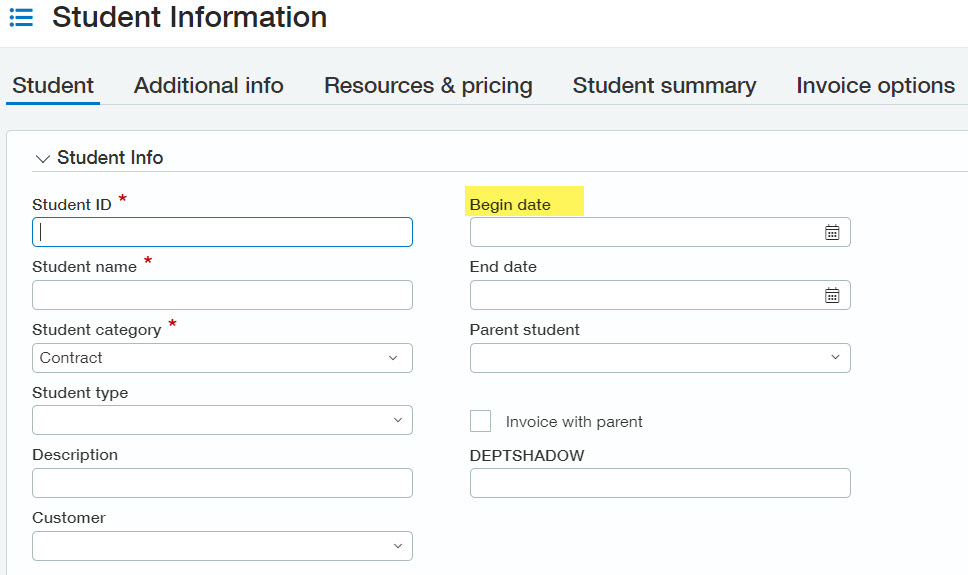Open the End date calendar picker

tap(832, 295)
